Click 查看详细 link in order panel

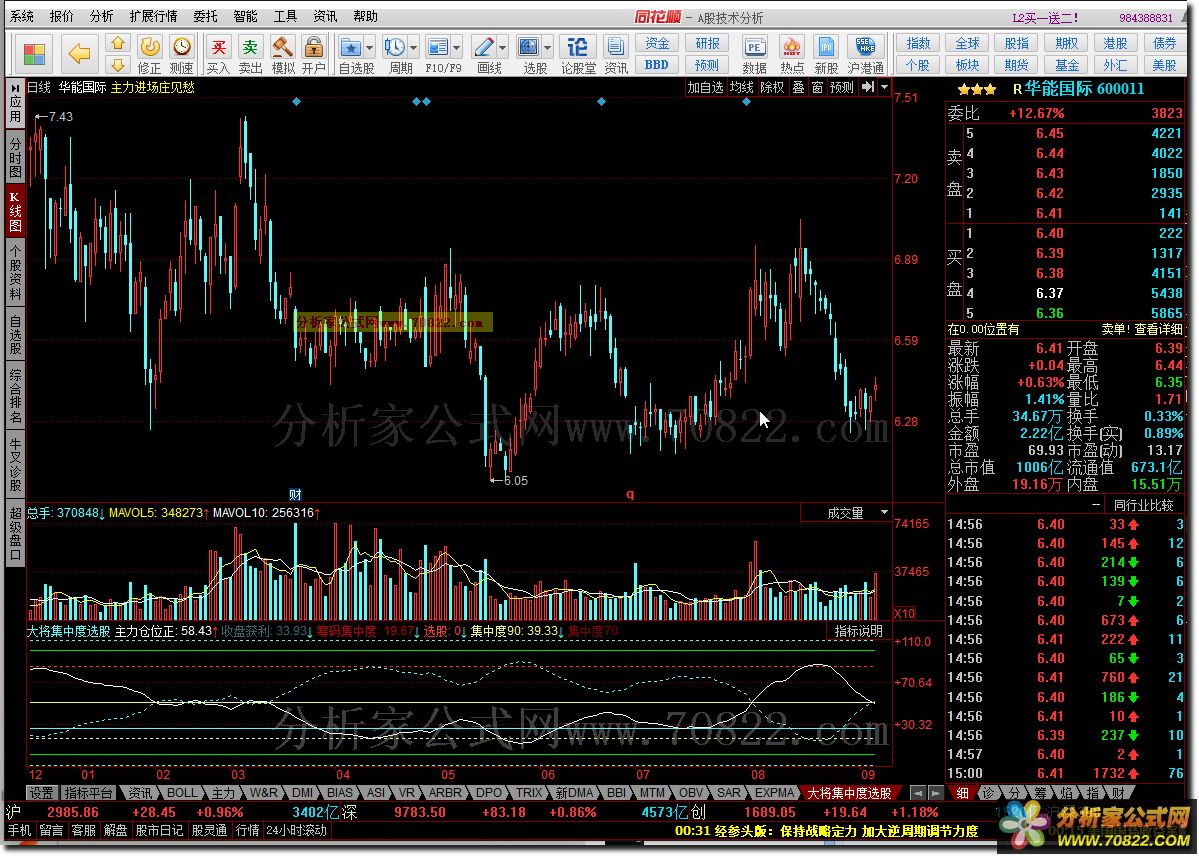coord(1158,329)
